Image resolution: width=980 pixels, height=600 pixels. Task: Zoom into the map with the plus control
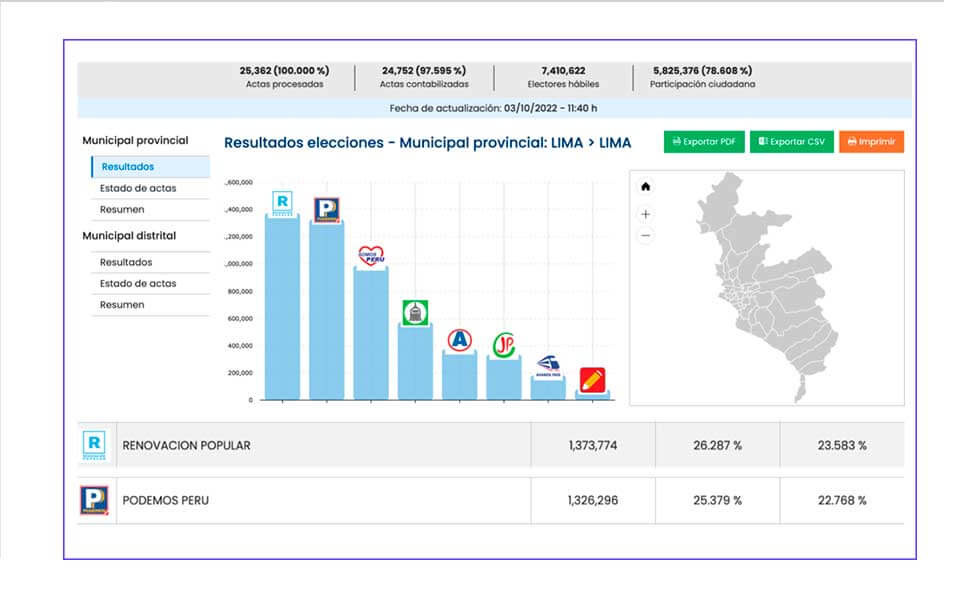coord(647,213)
